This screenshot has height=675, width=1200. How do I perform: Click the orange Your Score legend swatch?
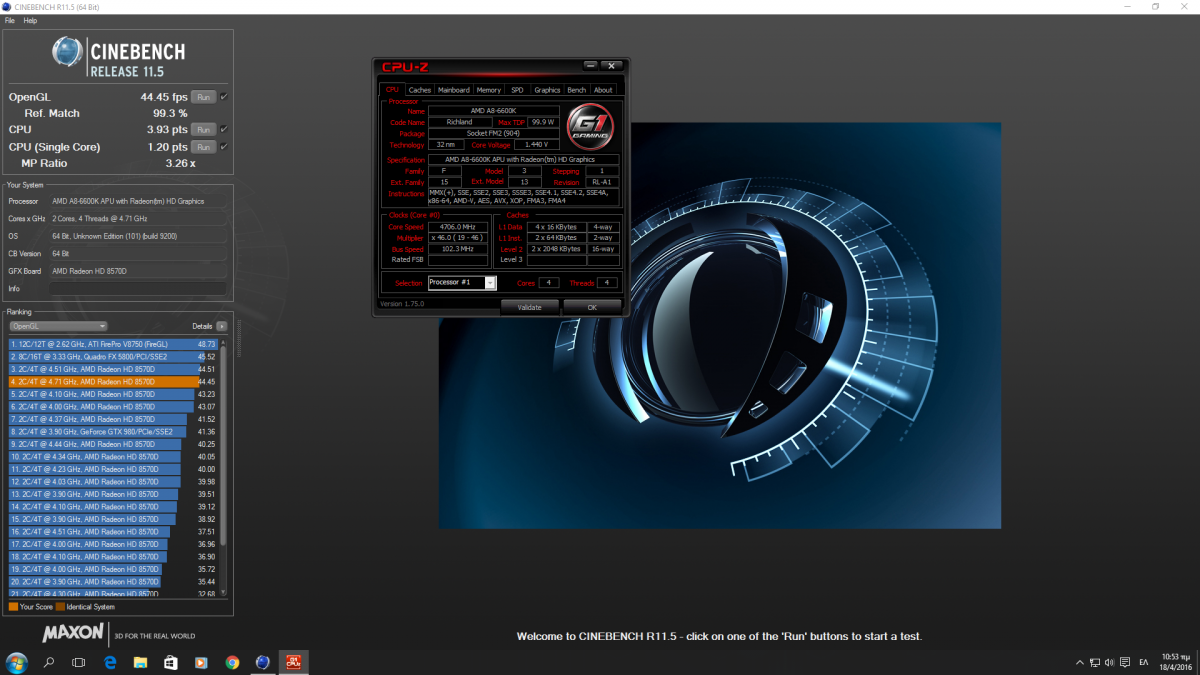[x=13, y=606]
